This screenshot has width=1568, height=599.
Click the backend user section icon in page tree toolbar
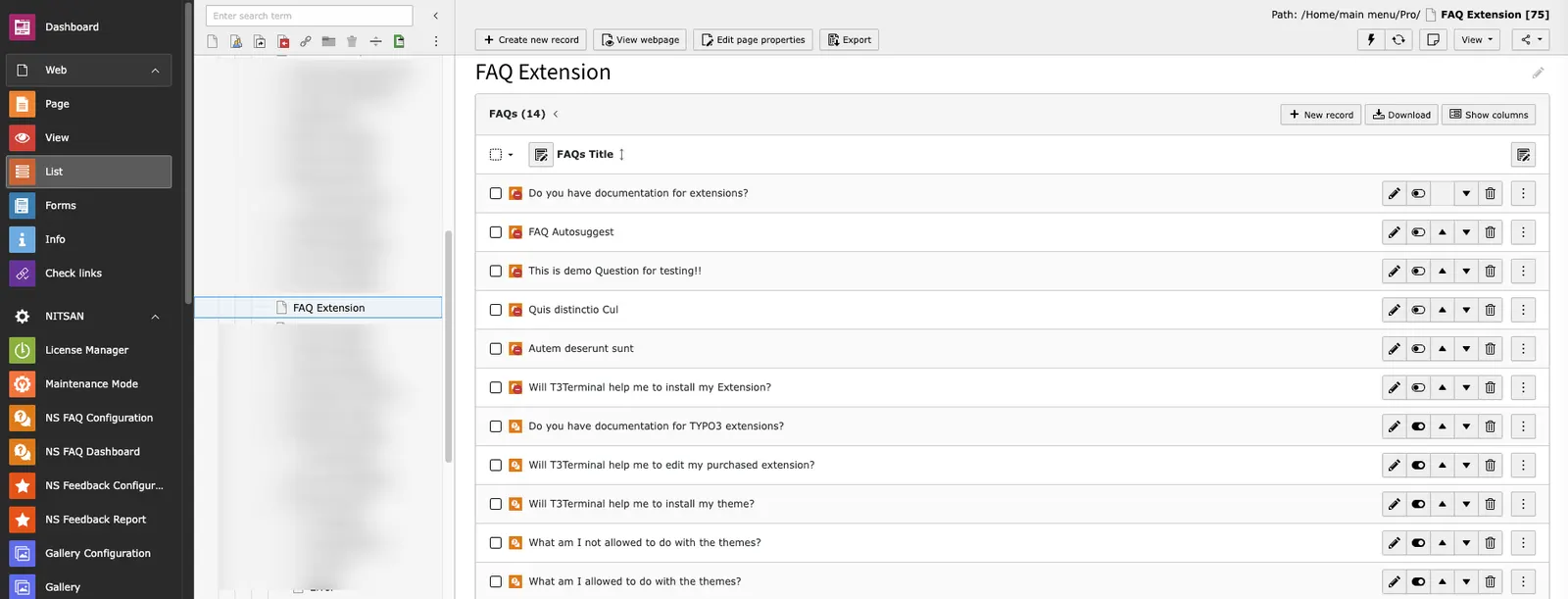pyautogui.click(x=236, y=41)
